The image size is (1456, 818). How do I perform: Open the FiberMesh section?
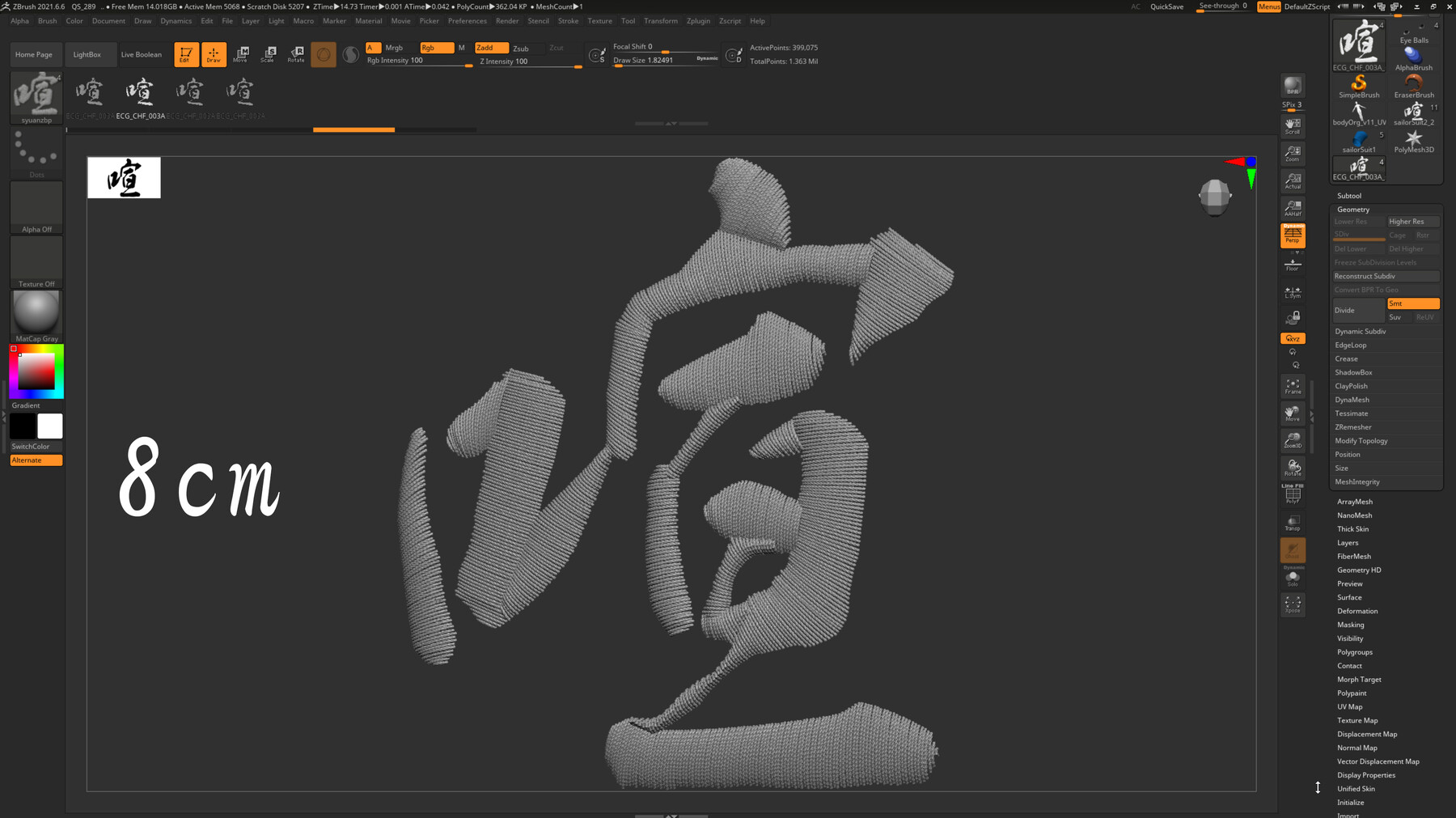tap(1353, 556)
